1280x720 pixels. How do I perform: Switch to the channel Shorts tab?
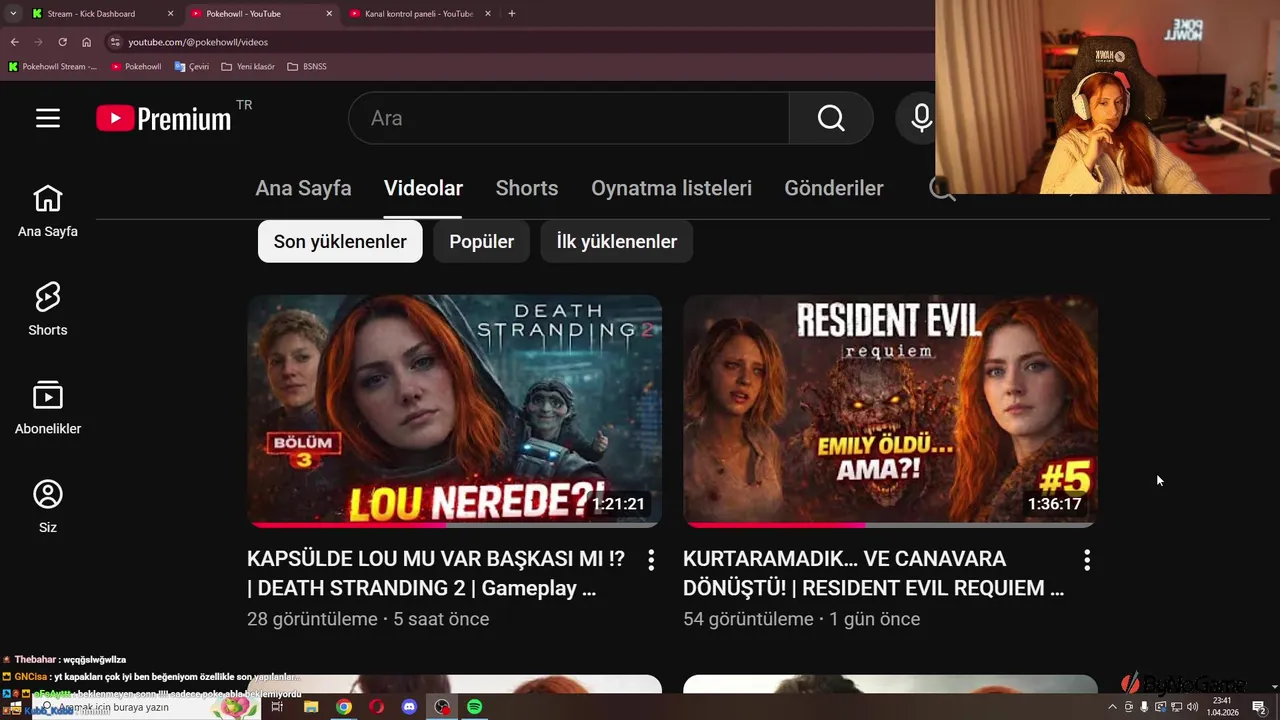(x=527, y=188)
